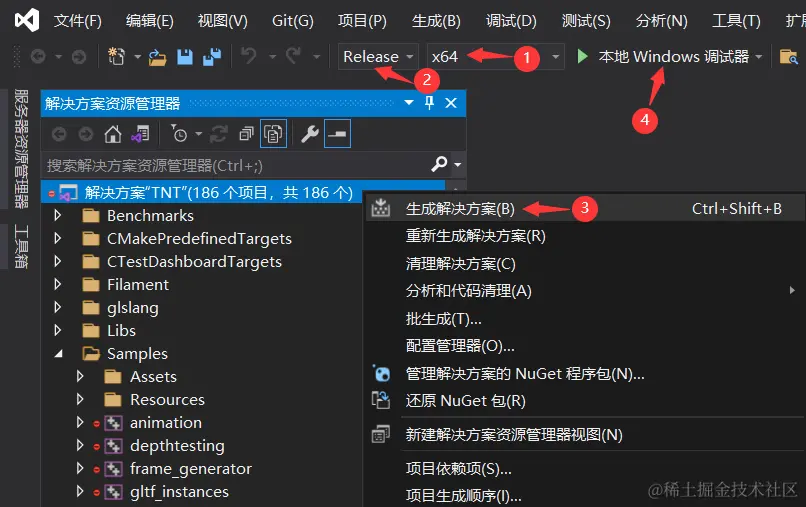806x507 pixels.
Task: Open the 编辑(E) menu
Action: point(150,21)
